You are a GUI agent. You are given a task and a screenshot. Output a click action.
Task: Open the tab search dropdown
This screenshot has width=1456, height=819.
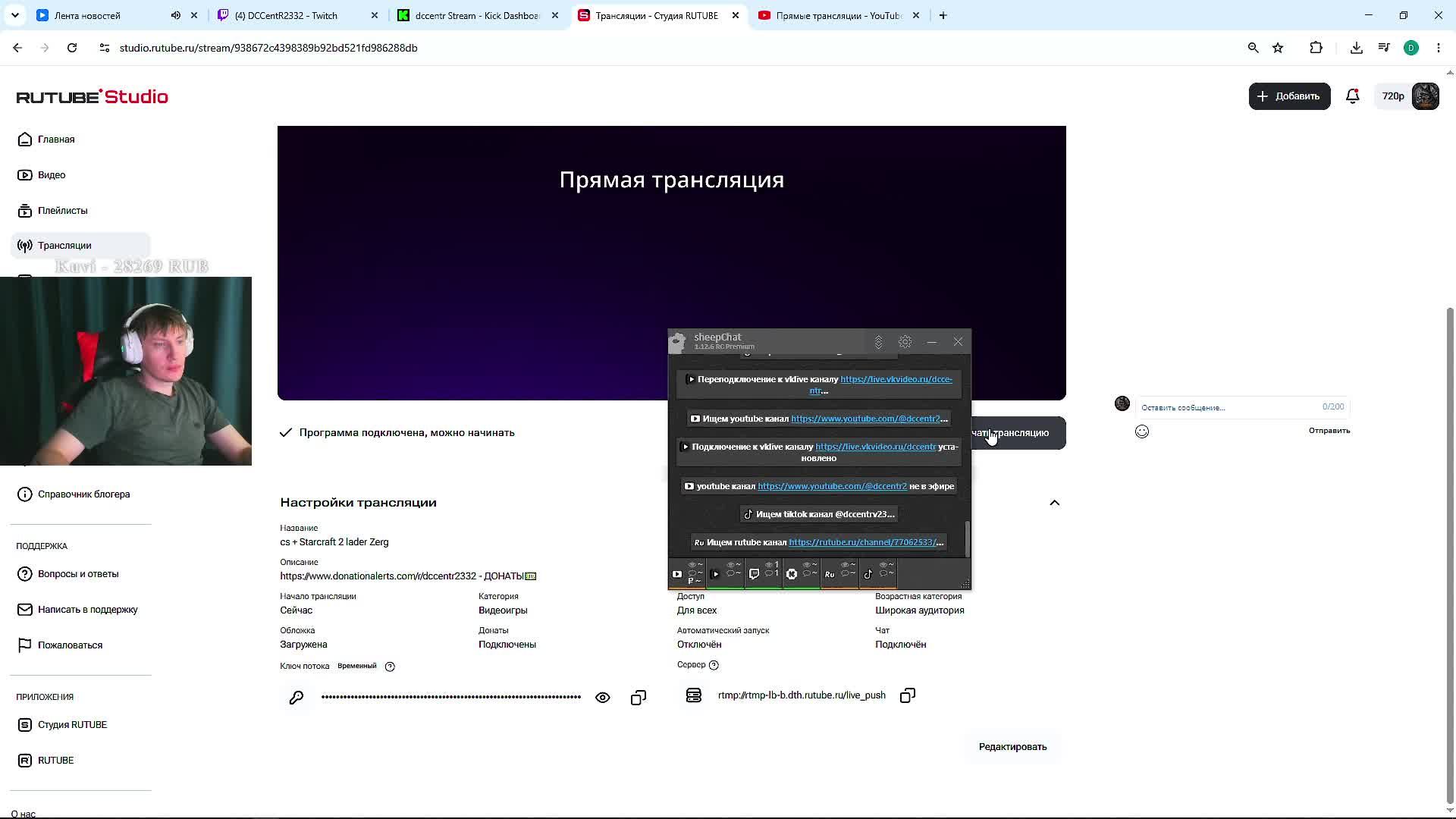point(15,15)
